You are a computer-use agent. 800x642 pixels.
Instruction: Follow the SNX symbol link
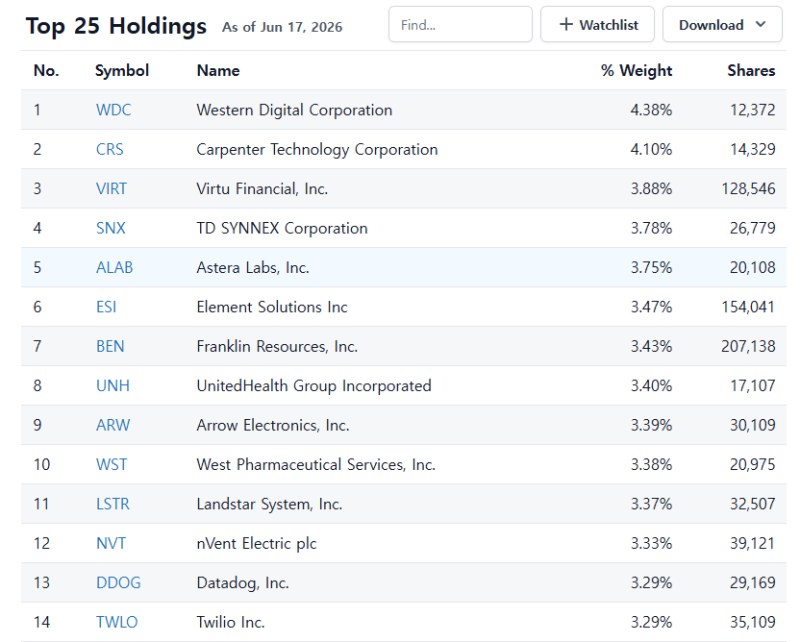click(x=111, y=228)
